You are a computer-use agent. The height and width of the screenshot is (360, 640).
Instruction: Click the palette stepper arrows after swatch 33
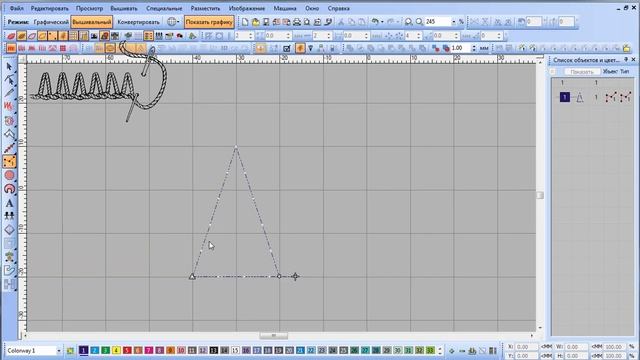coord(440,351)
